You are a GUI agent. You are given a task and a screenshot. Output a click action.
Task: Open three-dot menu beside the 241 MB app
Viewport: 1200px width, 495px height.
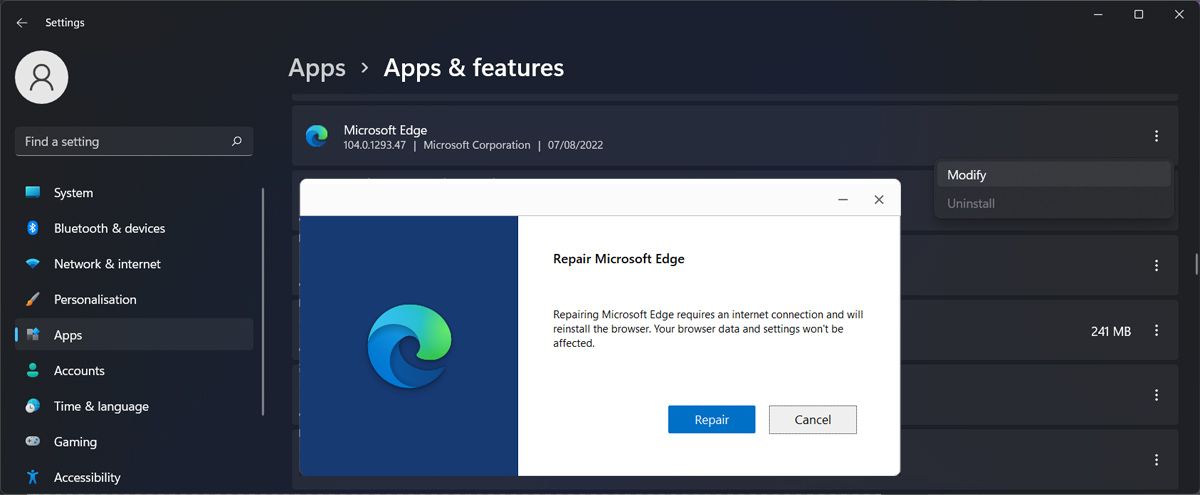pos(1156,331)
